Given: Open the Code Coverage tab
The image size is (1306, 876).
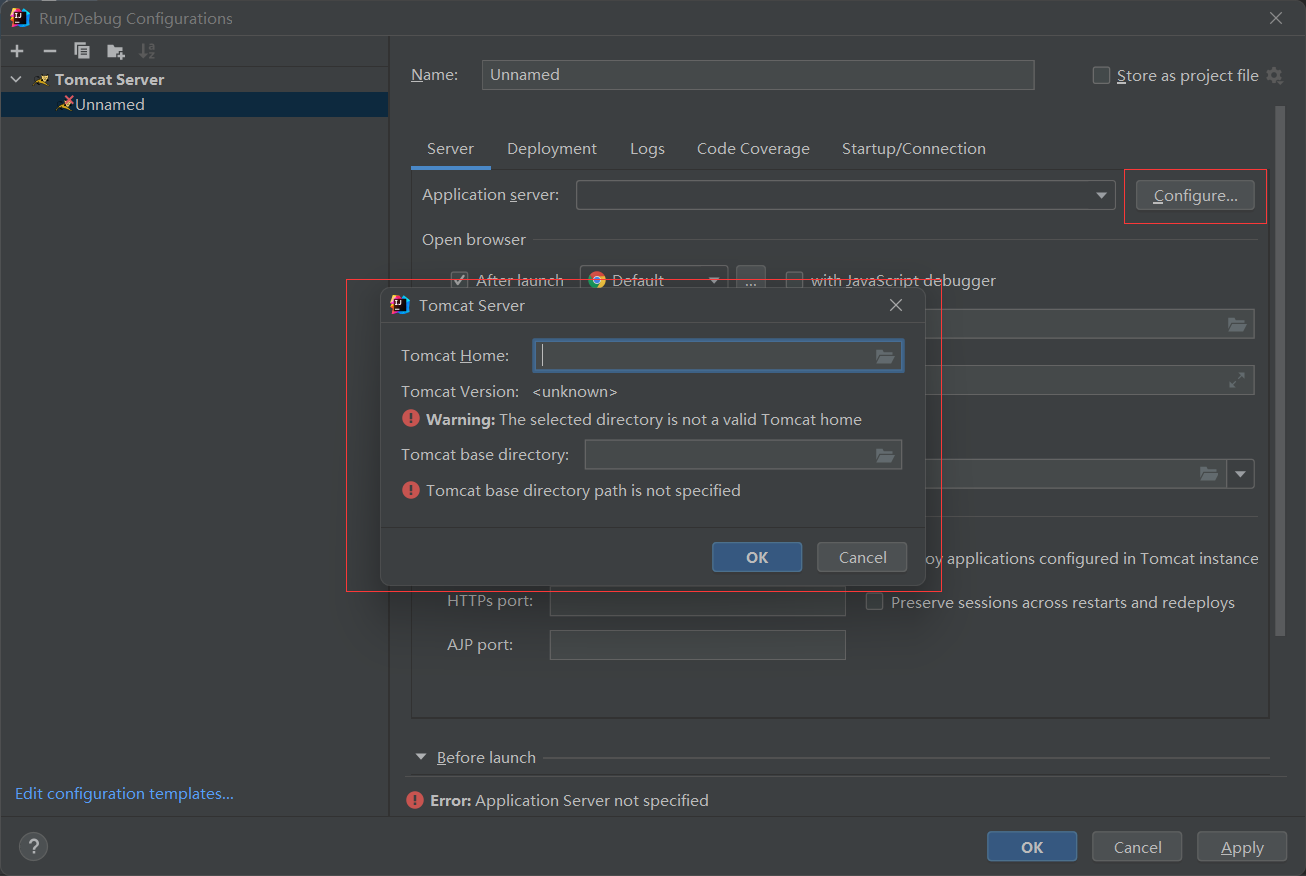Looking at the screenshot, I should click(753, 148).
